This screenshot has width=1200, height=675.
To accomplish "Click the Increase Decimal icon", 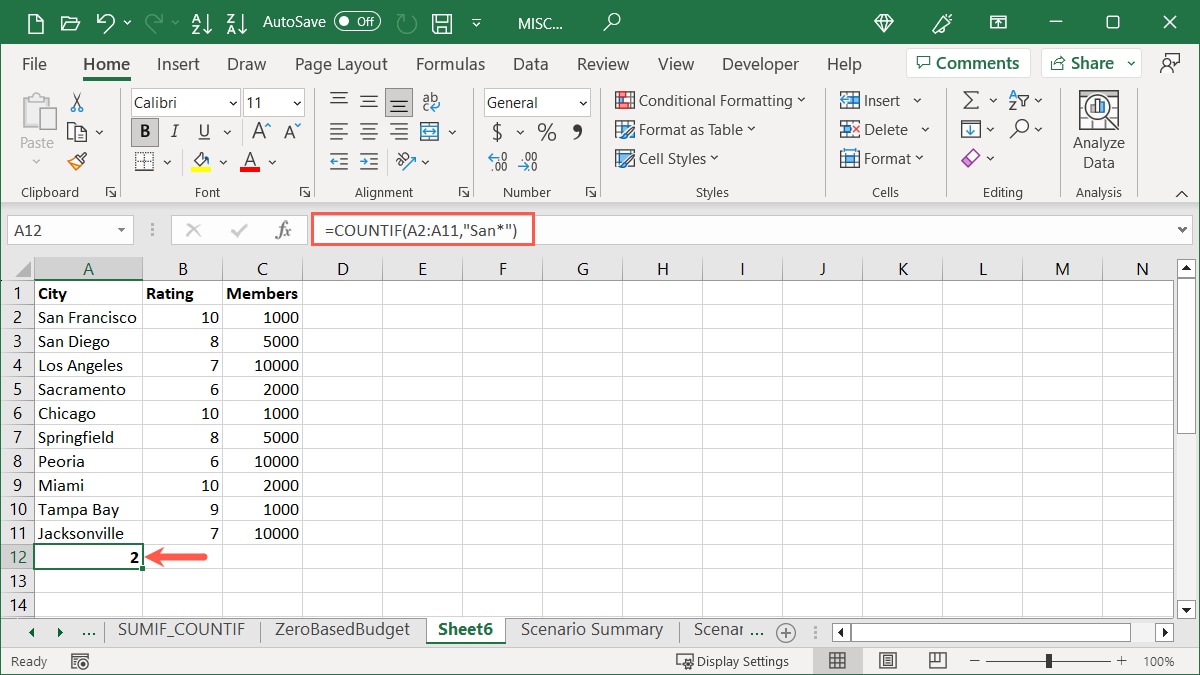I will 496,161.
